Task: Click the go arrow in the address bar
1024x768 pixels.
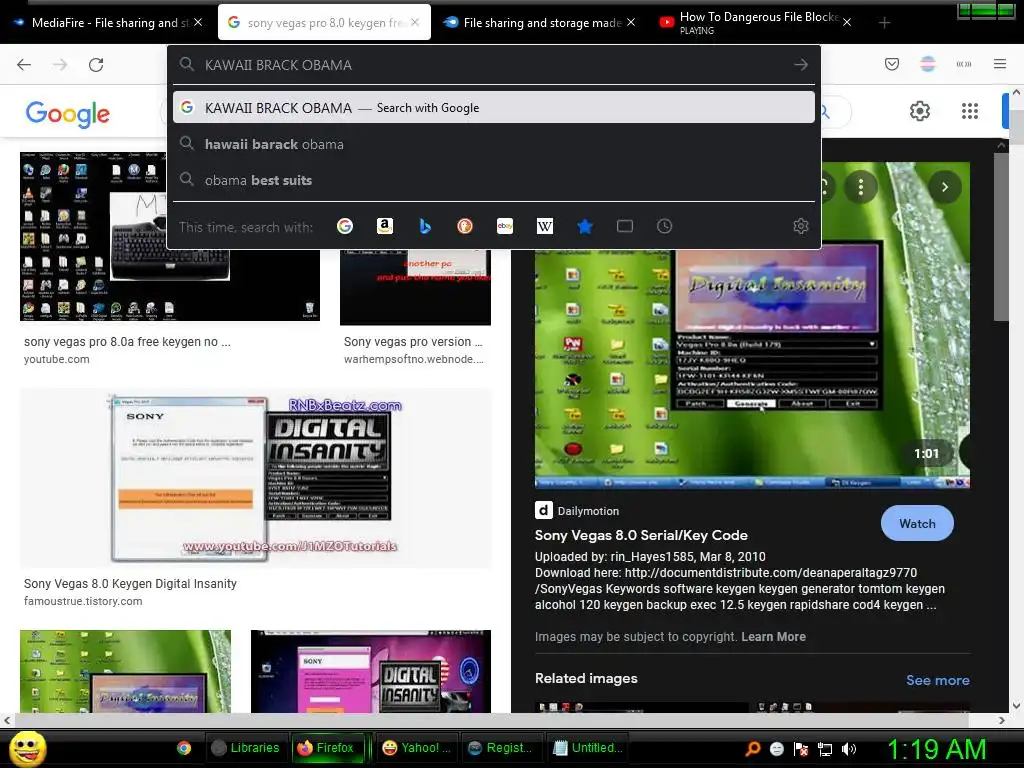Action: pyautogui.click(x=801, y=65)
